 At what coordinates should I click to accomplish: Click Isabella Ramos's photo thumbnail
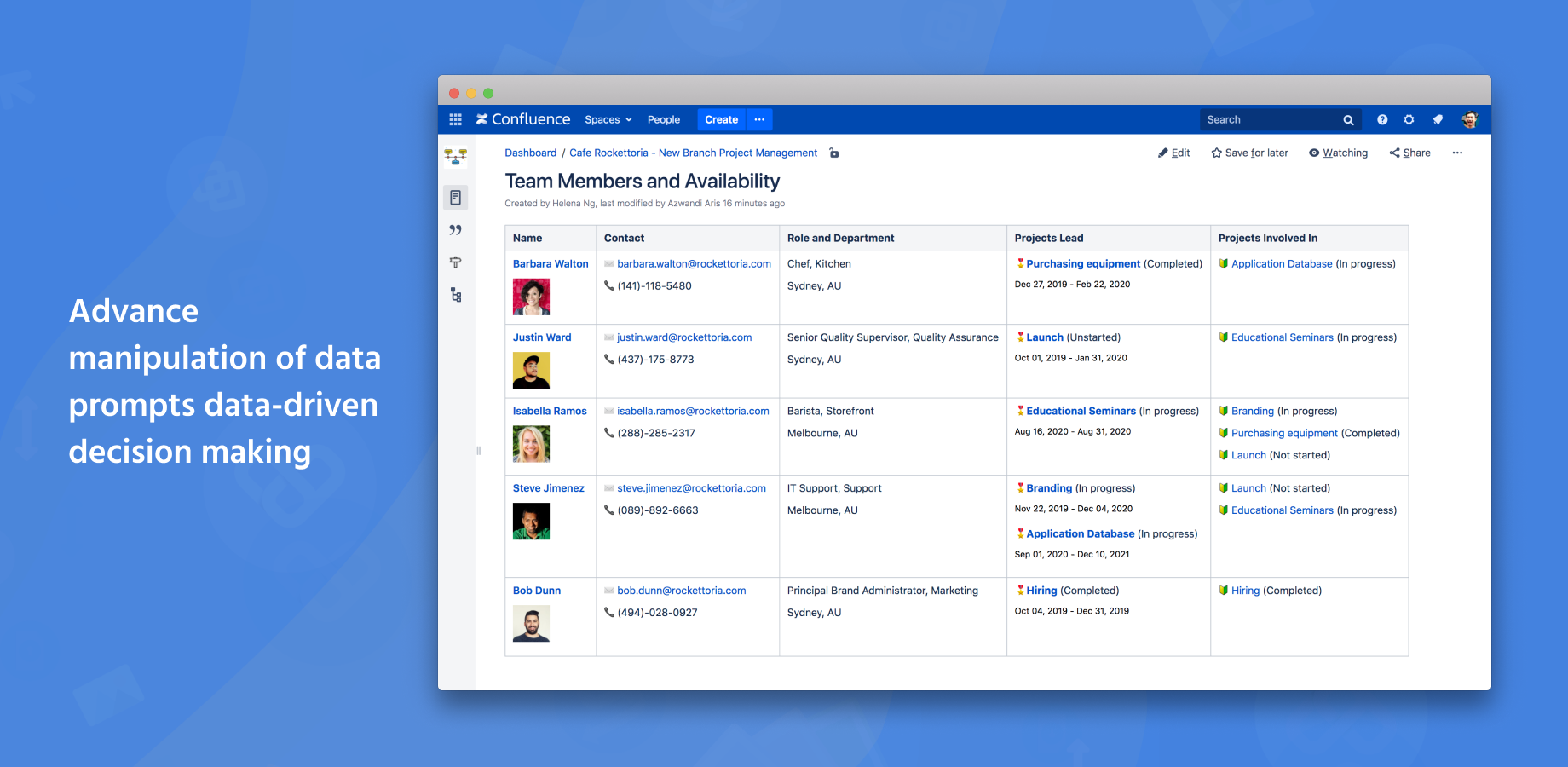(531, 444)
